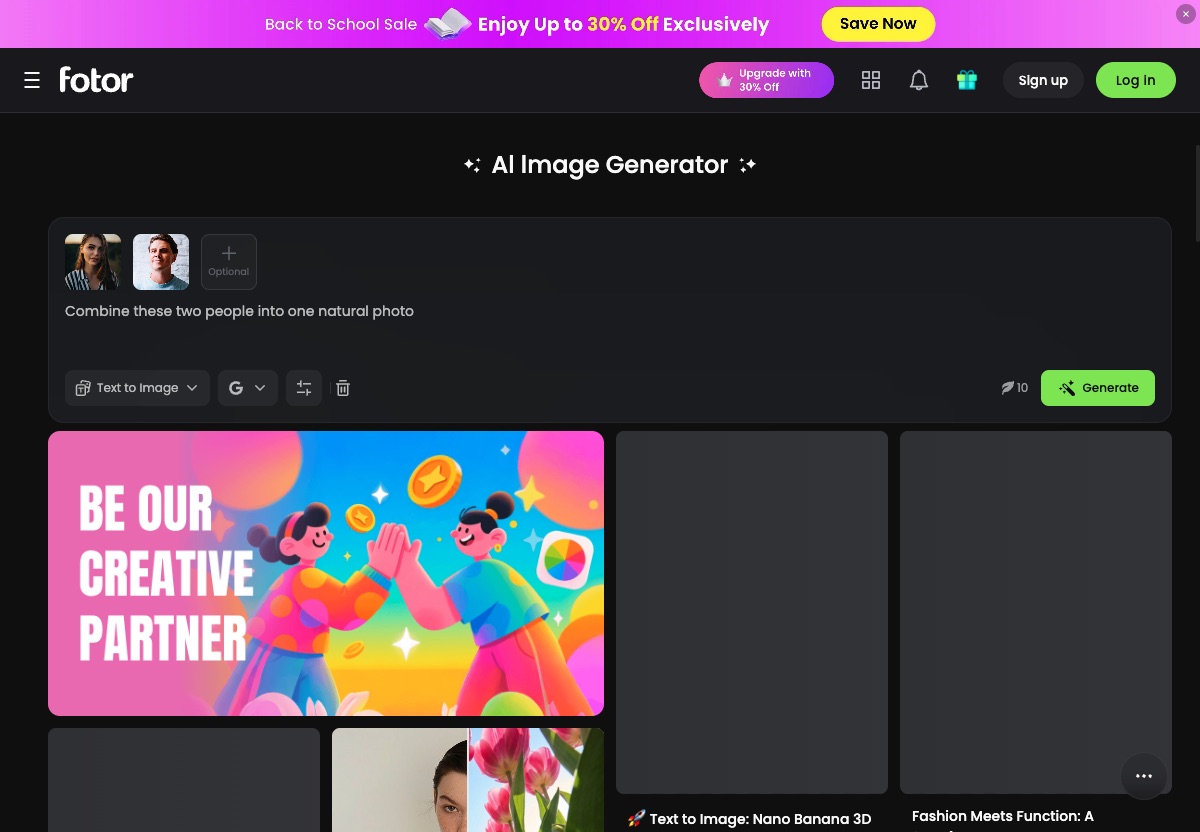Click the 'Enjoy Up to 30% Off Exclusively' text
This screenshot has height=832, width=1200.
click(x=623, y=24)
